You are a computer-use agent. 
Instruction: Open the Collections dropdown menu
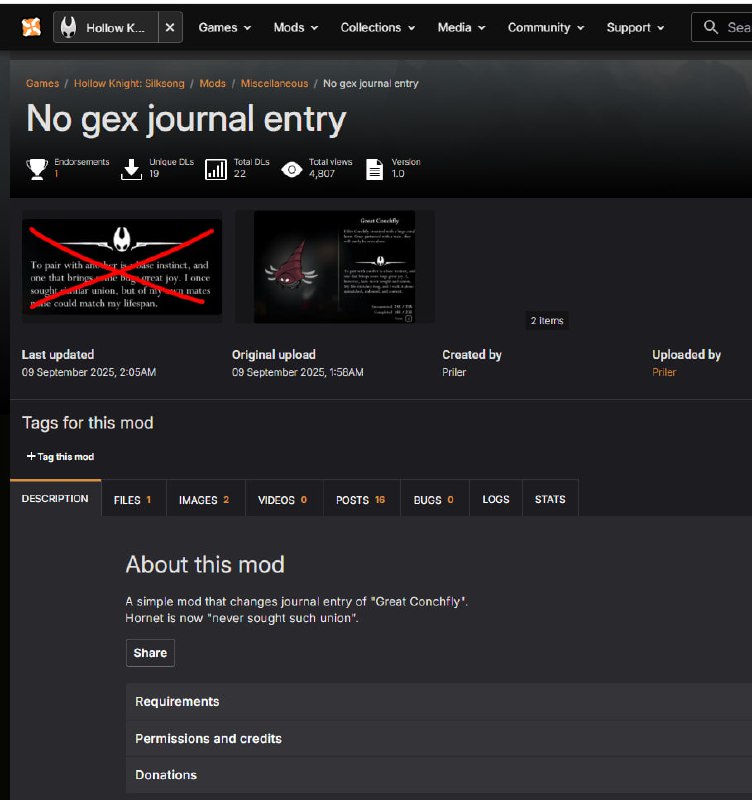pyautogui.click(x=377, y=28)
